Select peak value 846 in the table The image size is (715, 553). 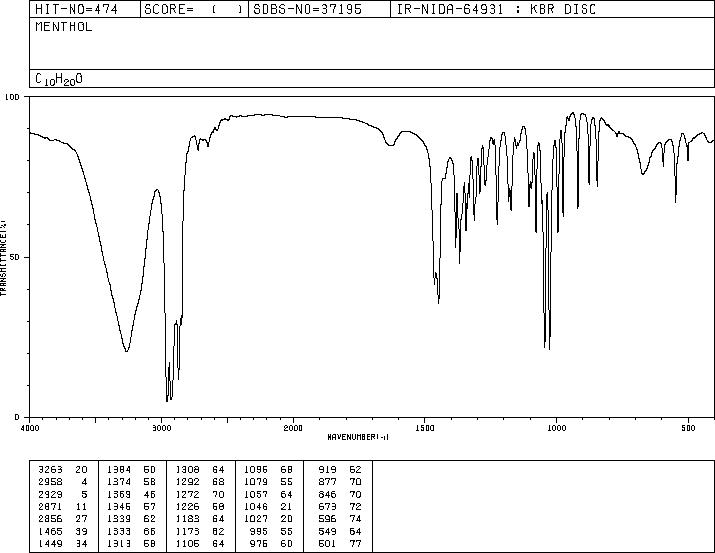click(327, 494)
